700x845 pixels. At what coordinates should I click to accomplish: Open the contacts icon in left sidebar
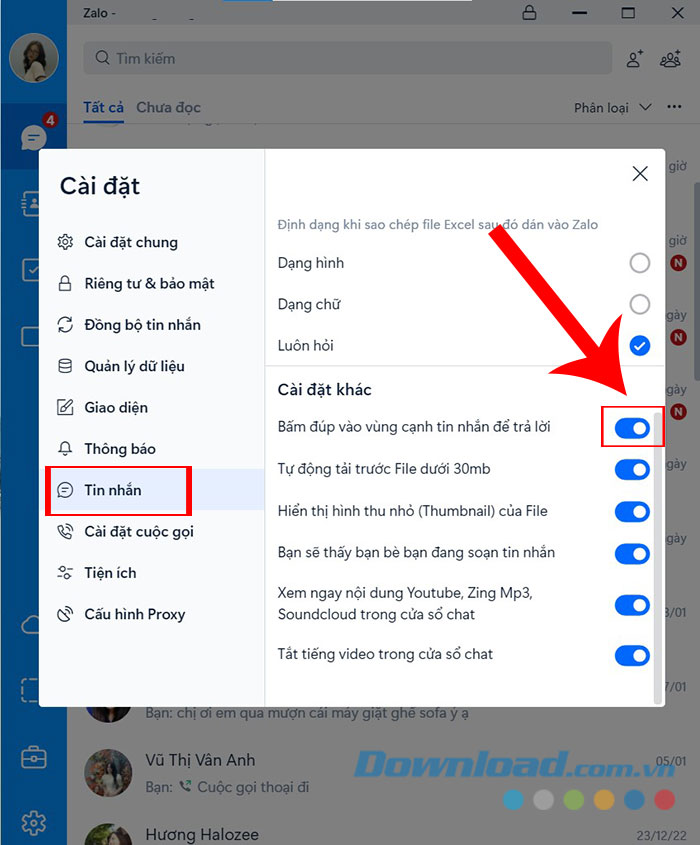[x=30, y=203]
